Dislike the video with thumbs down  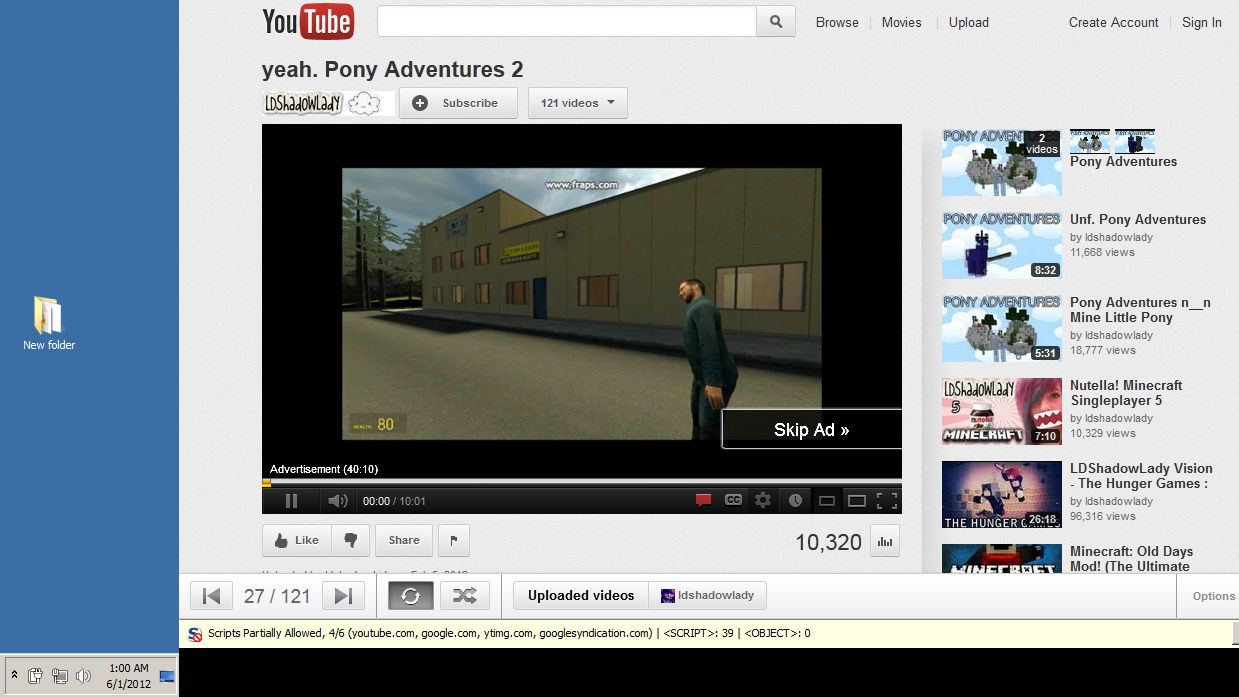350,540
